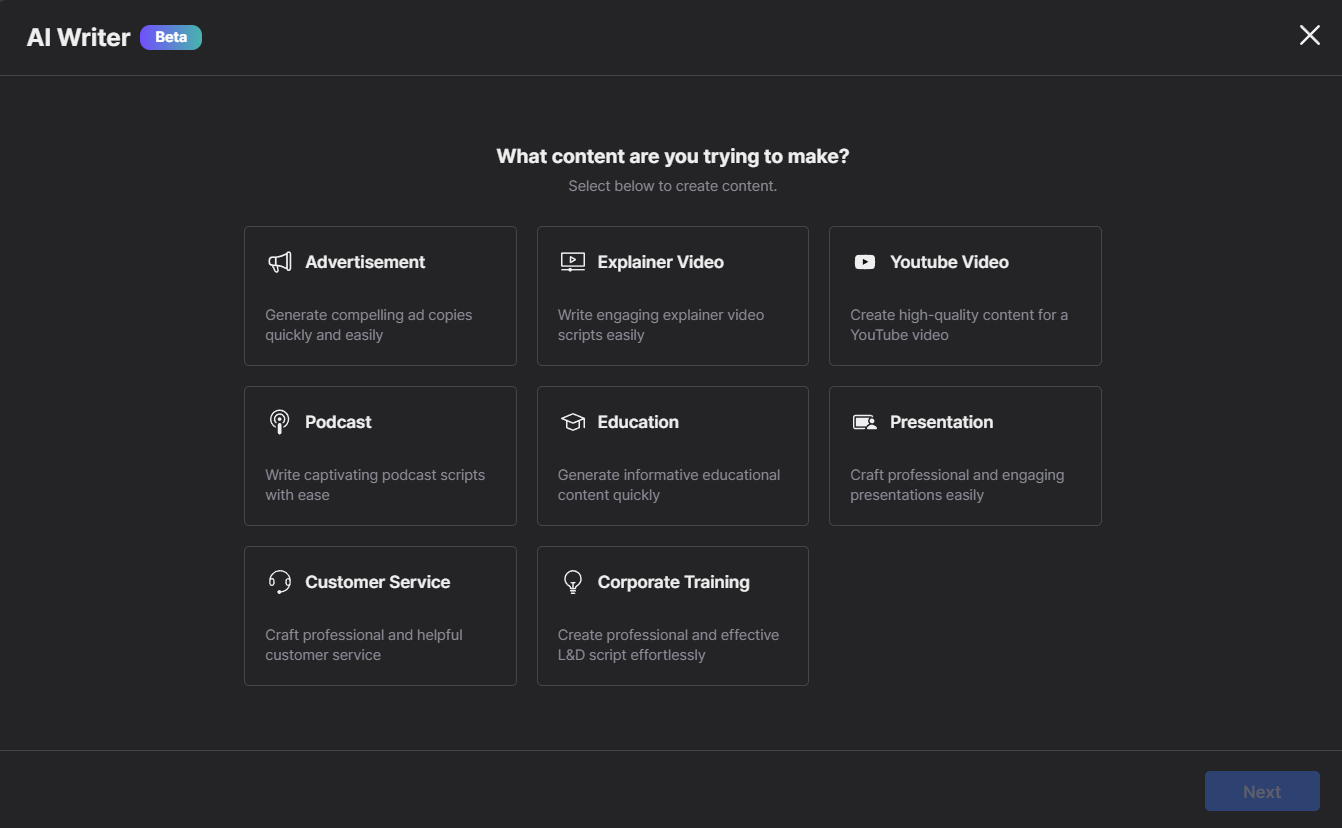This screenshot has width=1342, height=828.
Task: Click the Education graduation cap icon
Action: coord(572,422)
